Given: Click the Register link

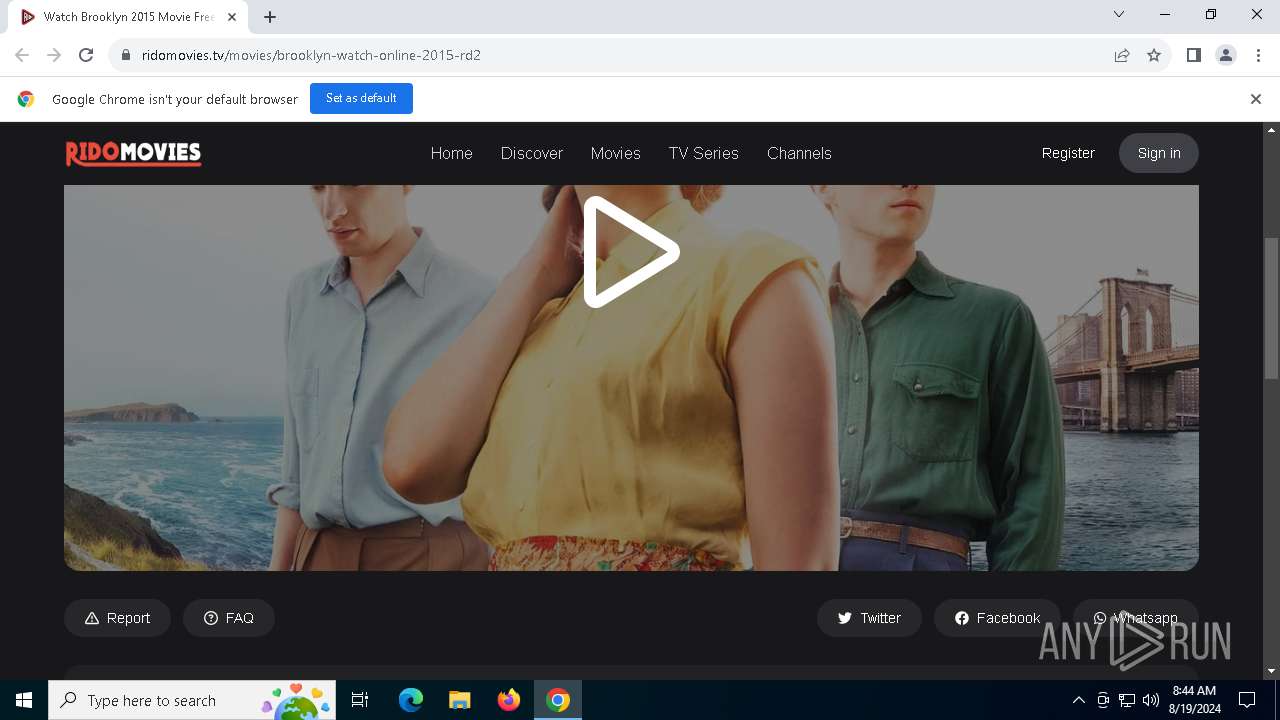Looking at the screenshot, I should [x=1068, y=153].
